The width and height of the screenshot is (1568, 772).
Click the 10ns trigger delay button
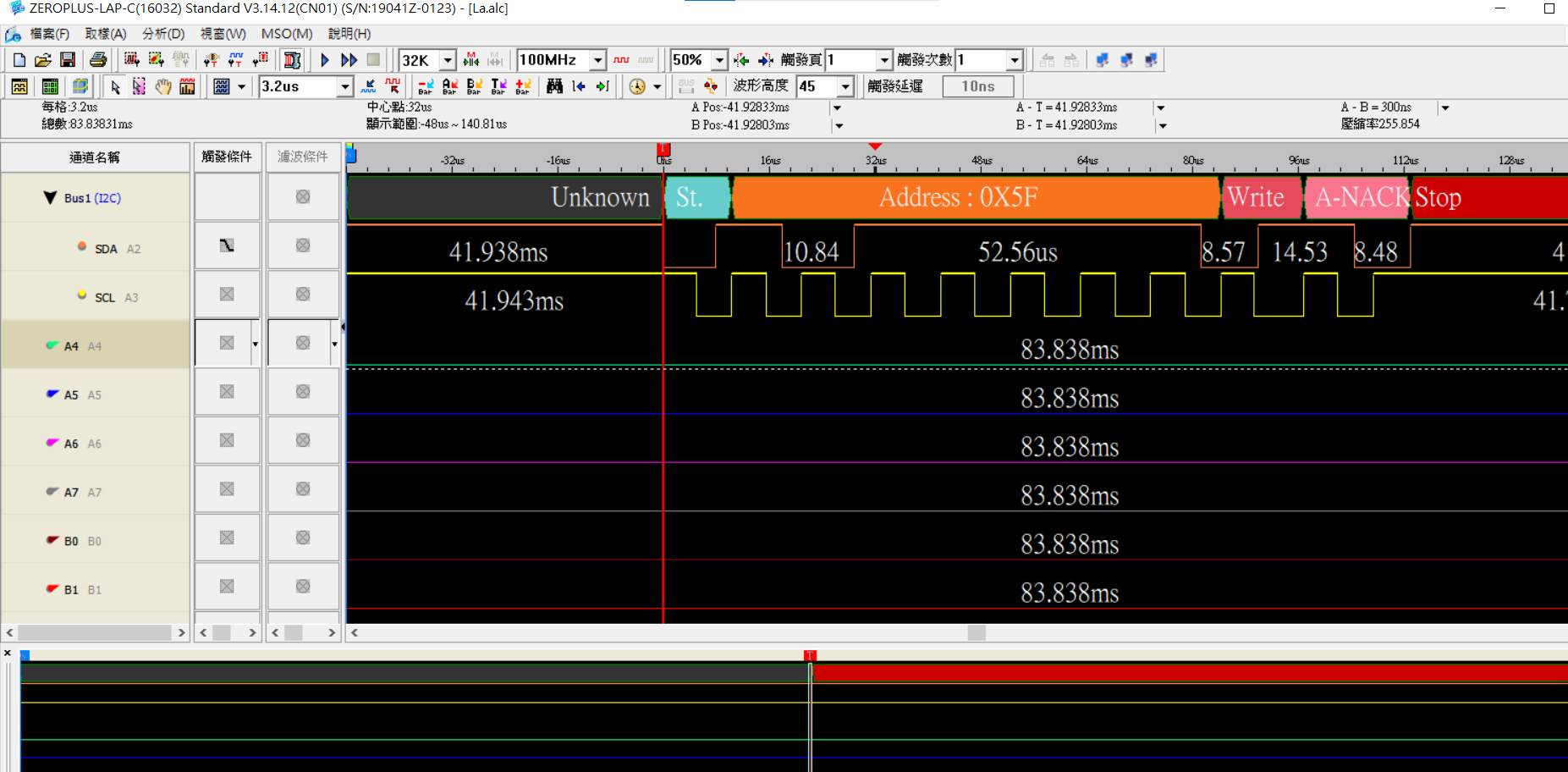point(978,86)
